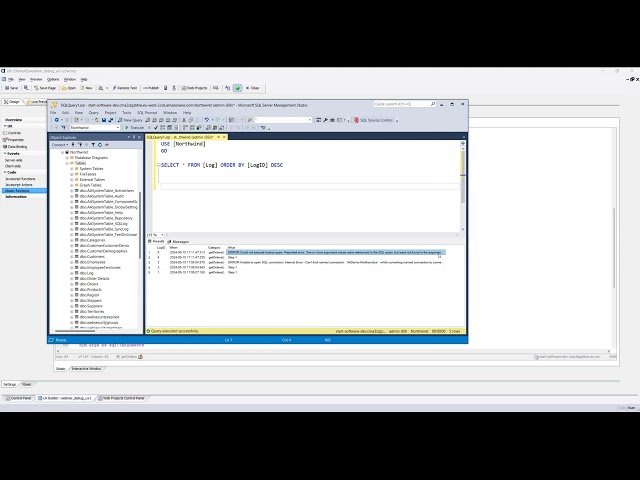The height and width of the screenshot is (480, 640).
Task: Click Save Page in the builder toolbar
Action: pyautogui.click(x=45, y=88)
